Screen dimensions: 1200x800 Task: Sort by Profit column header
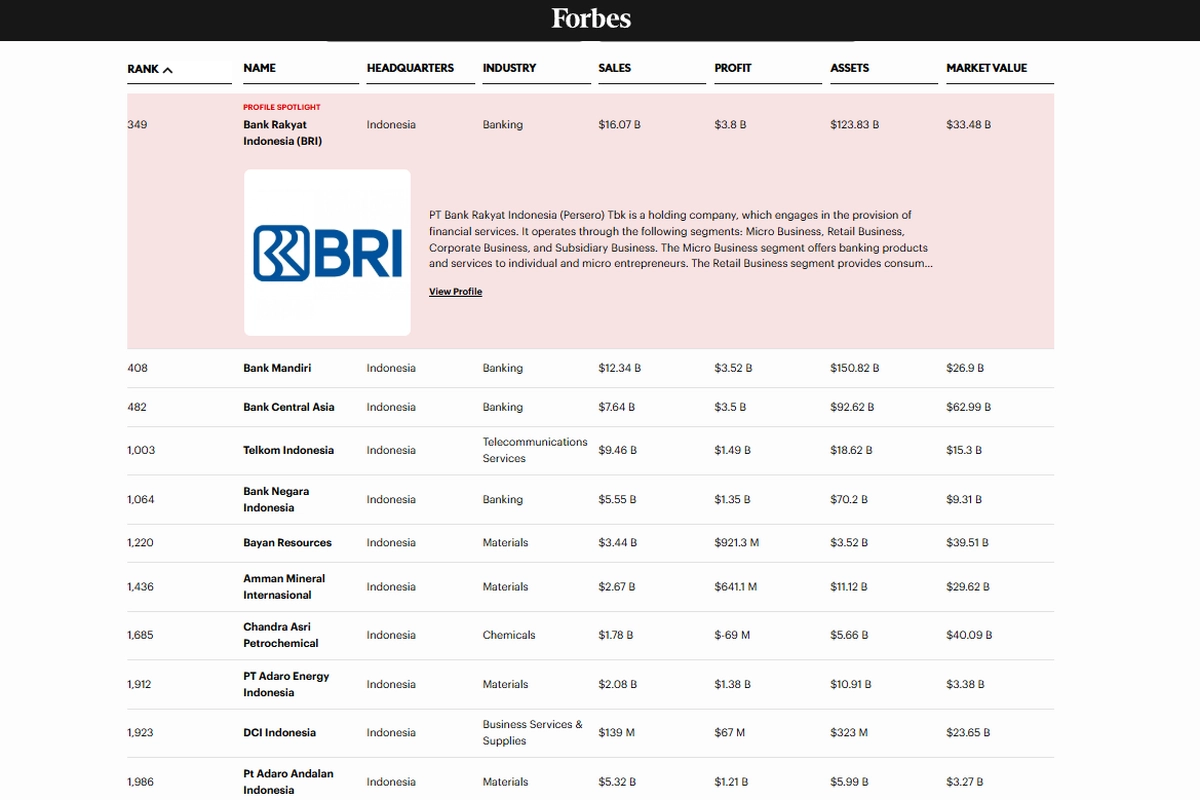732,68
